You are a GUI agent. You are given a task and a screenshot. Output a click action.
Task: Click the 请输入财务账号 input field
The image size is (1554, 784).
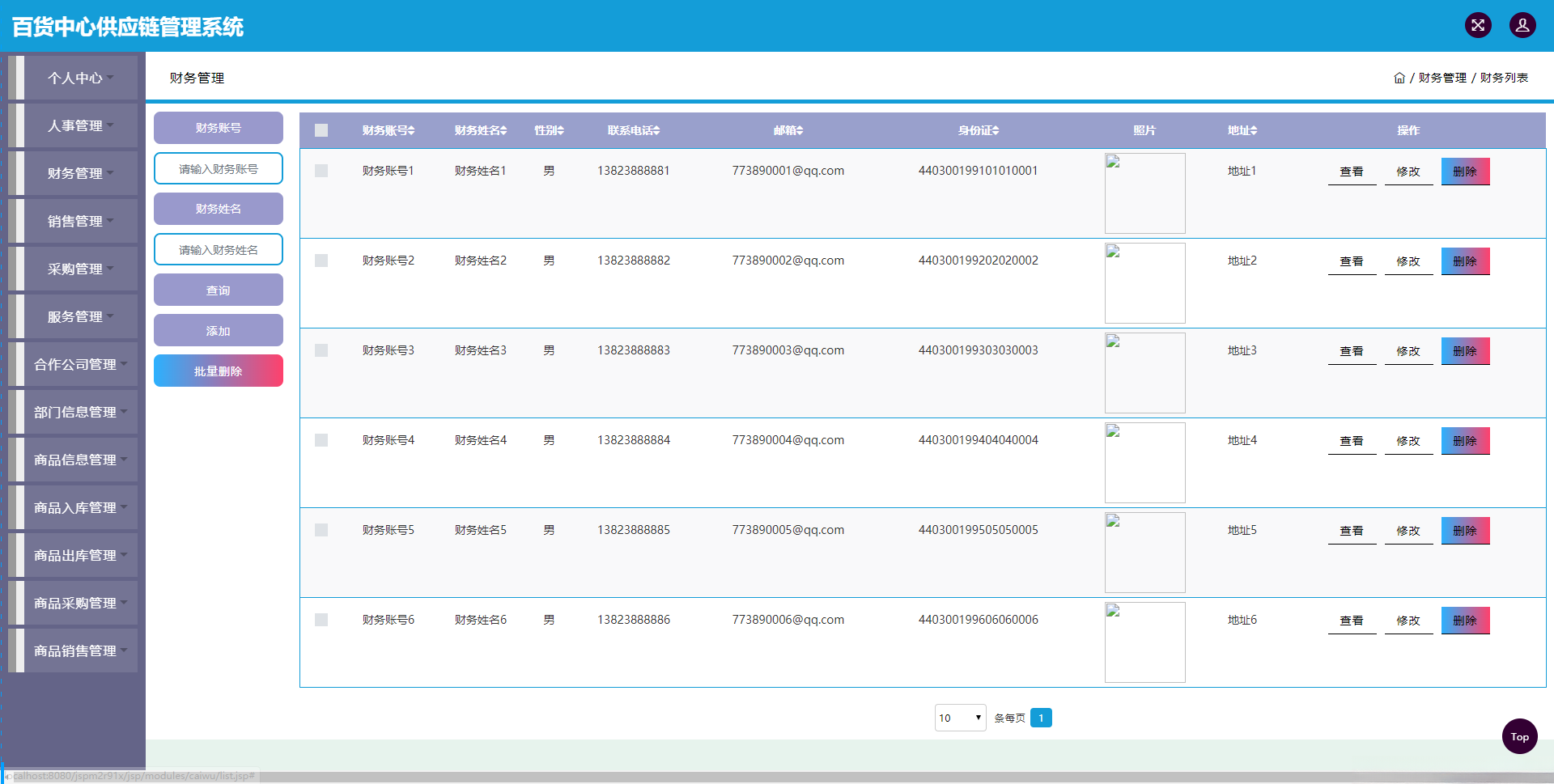219,168
